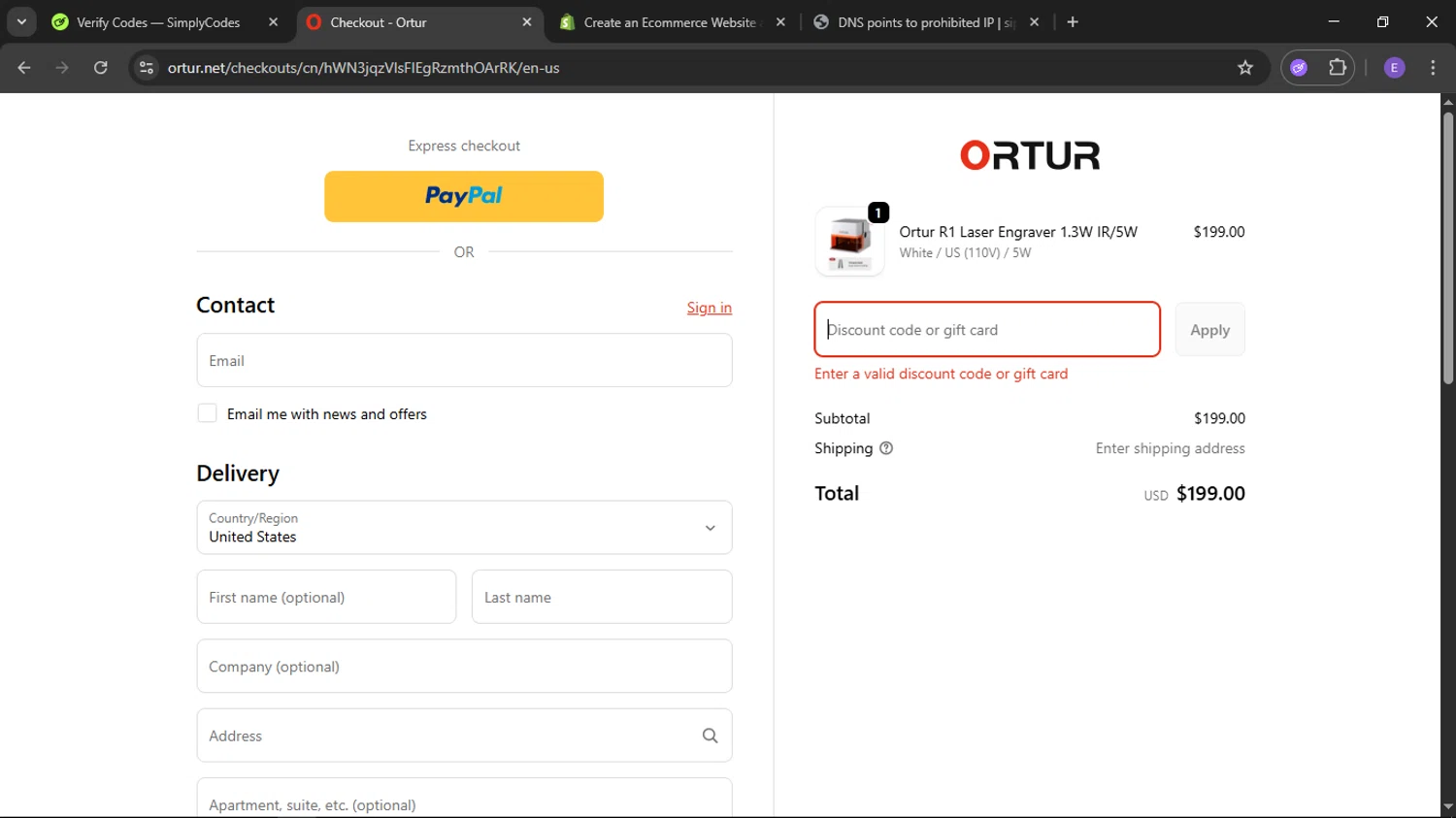The image size is (1456, 818).
Task: Click the Total $199.00 amount
Action: tap(1210, 493)
